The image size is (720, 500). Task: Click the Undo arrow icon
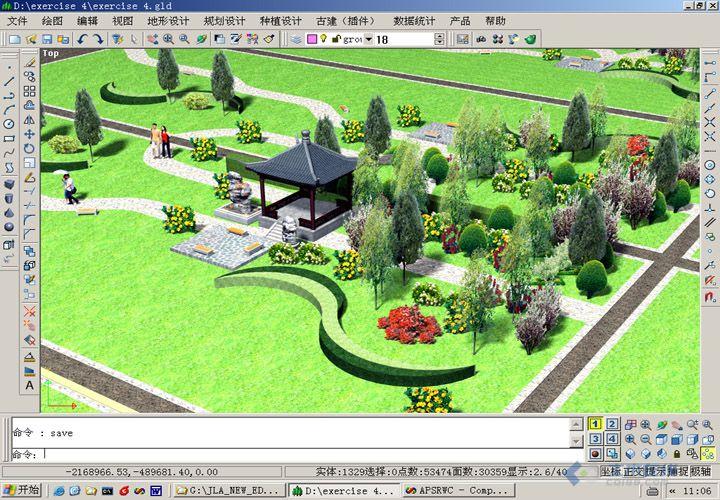point(82,39)
